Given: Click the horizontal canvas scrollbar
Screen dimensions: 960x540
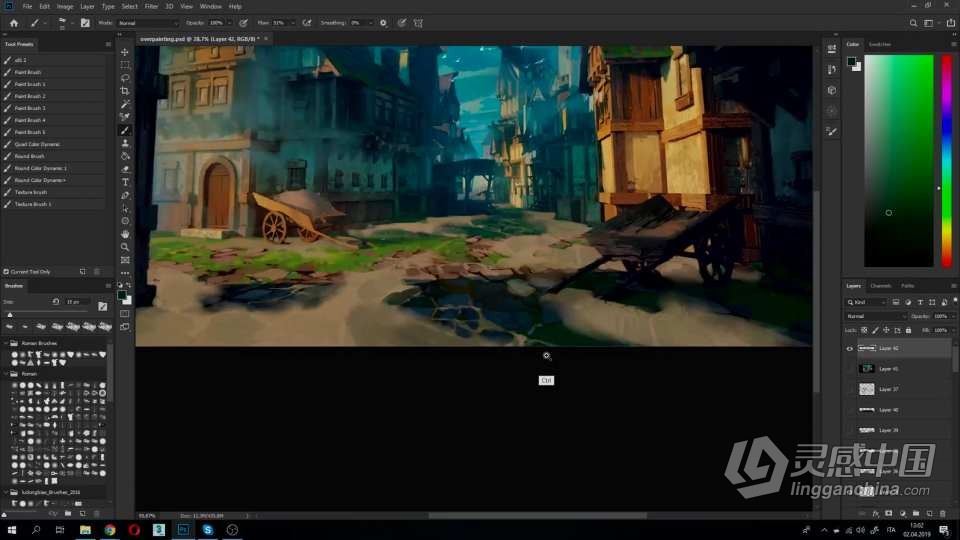Looking at the screenshot, I should point(538,516).
